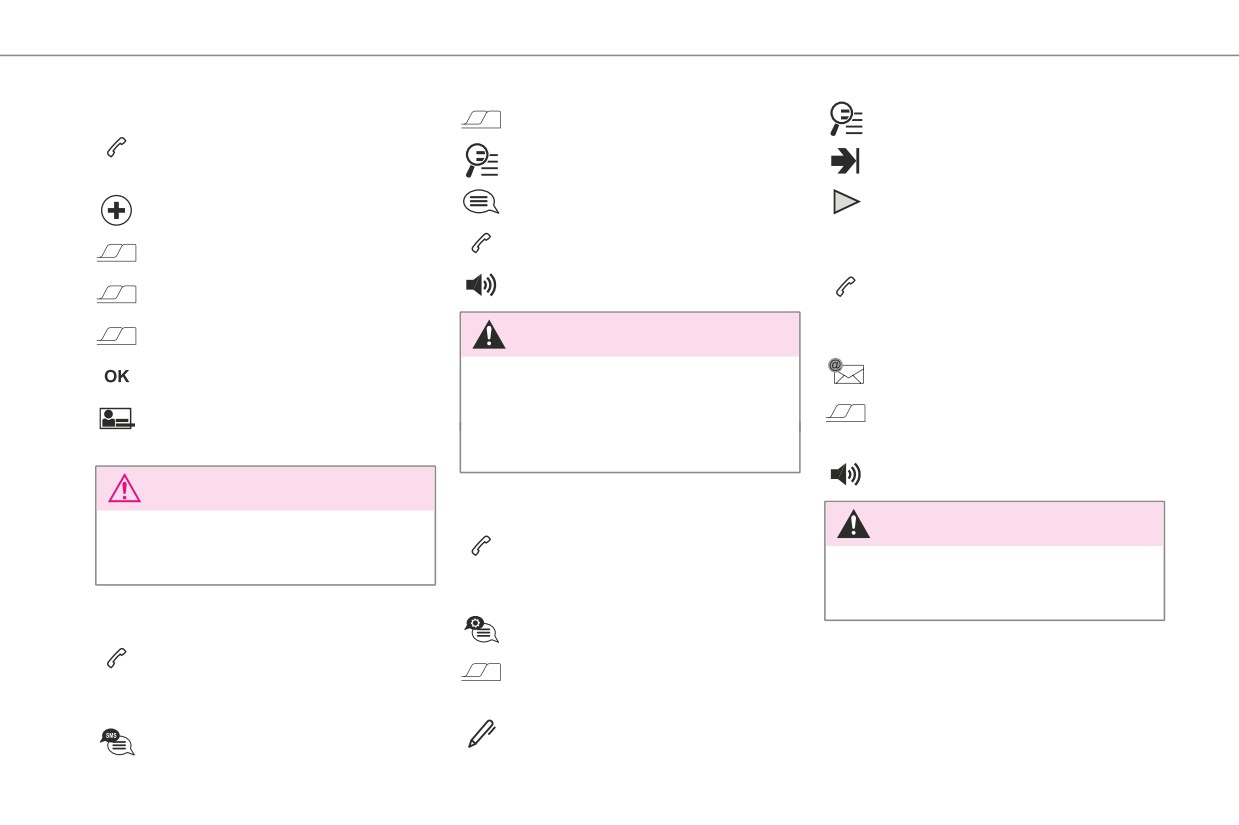Select the contact card icon
Viewport: 1239px width, 825px height.
point(117,419)
